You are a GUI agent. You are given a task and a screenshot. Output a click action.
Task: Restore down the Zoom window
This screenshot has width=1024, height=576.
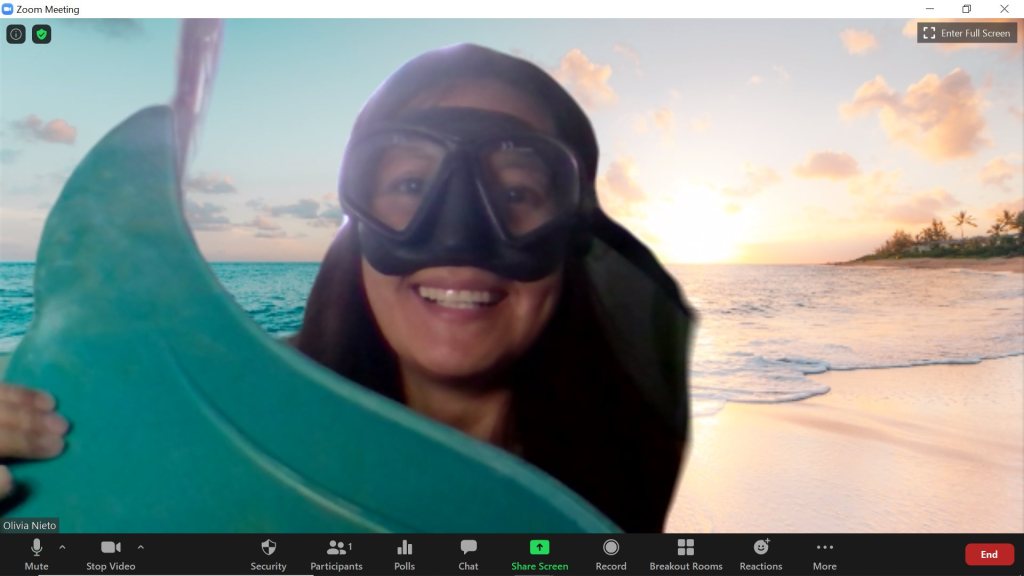coord(966,9)
